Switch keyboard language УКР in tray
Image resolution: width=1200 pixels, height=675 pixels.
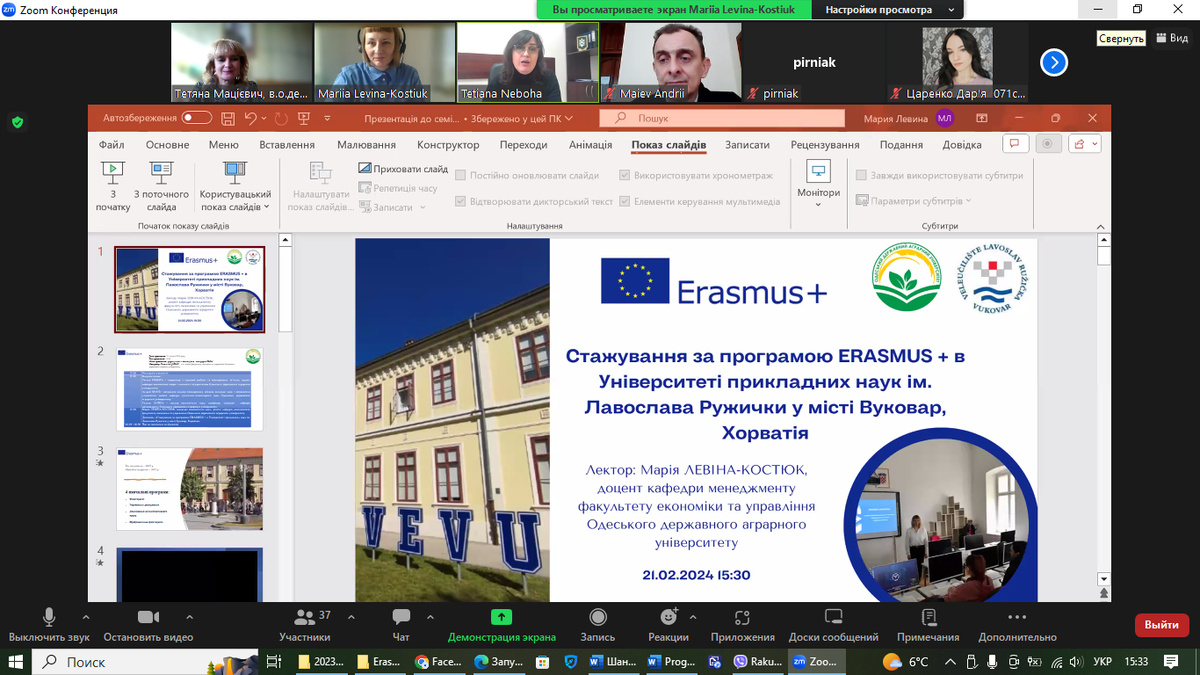coord(1102,662)
